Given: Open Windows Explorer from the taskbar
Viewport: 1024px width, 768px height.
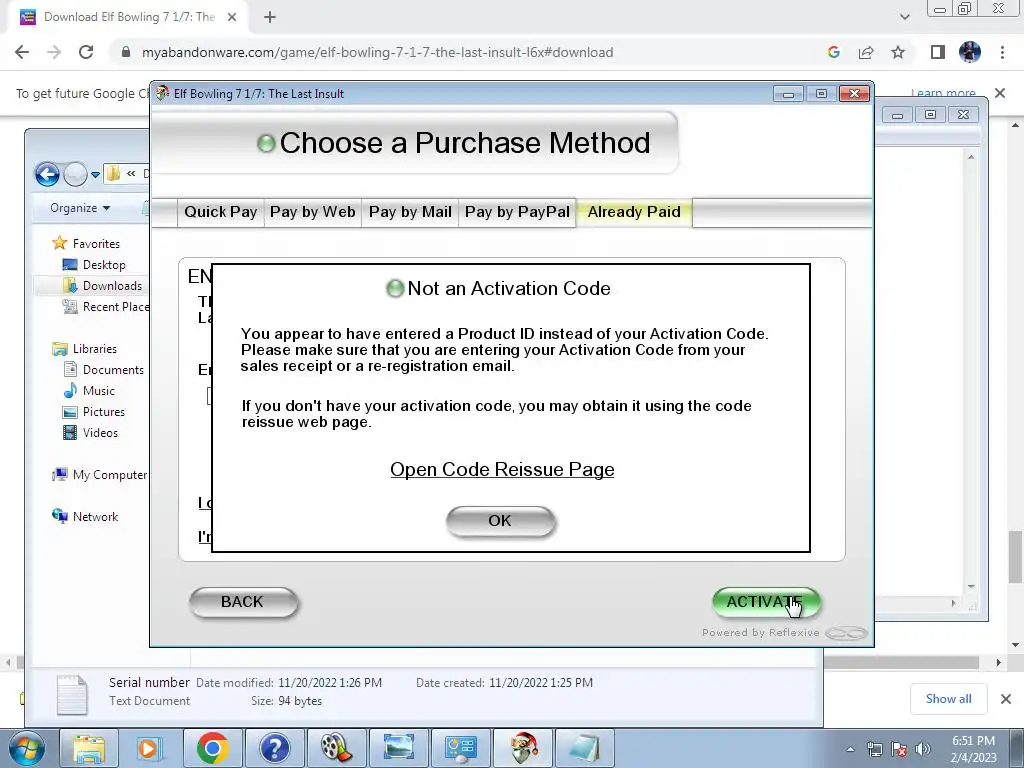Looking at the screenshot, I should (89, 748).
